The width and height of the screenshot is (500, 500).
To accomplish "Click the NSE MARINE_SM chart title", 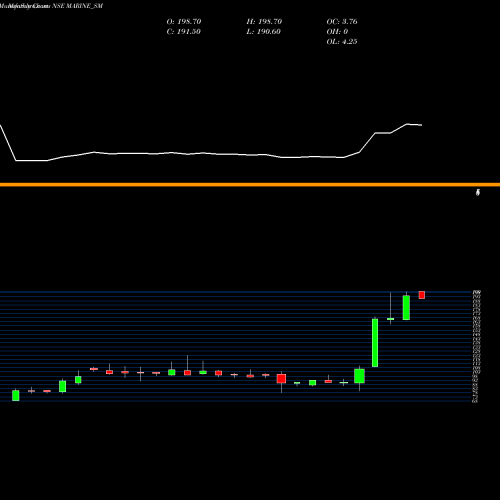I will click(52, 6).
